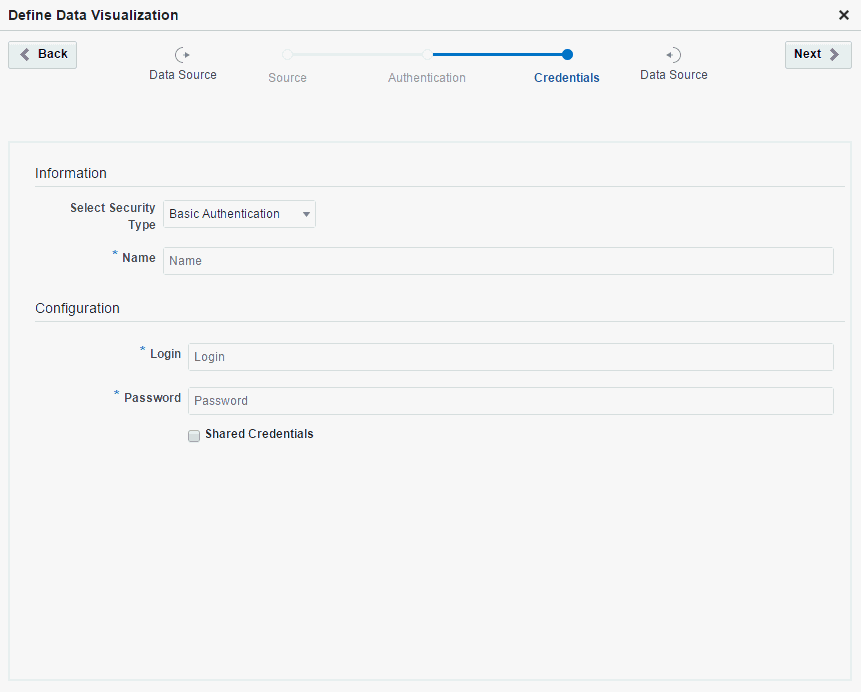Go to the Authentication step label
The width and height of the screenshot is (861, 692).
pos(427,78)
